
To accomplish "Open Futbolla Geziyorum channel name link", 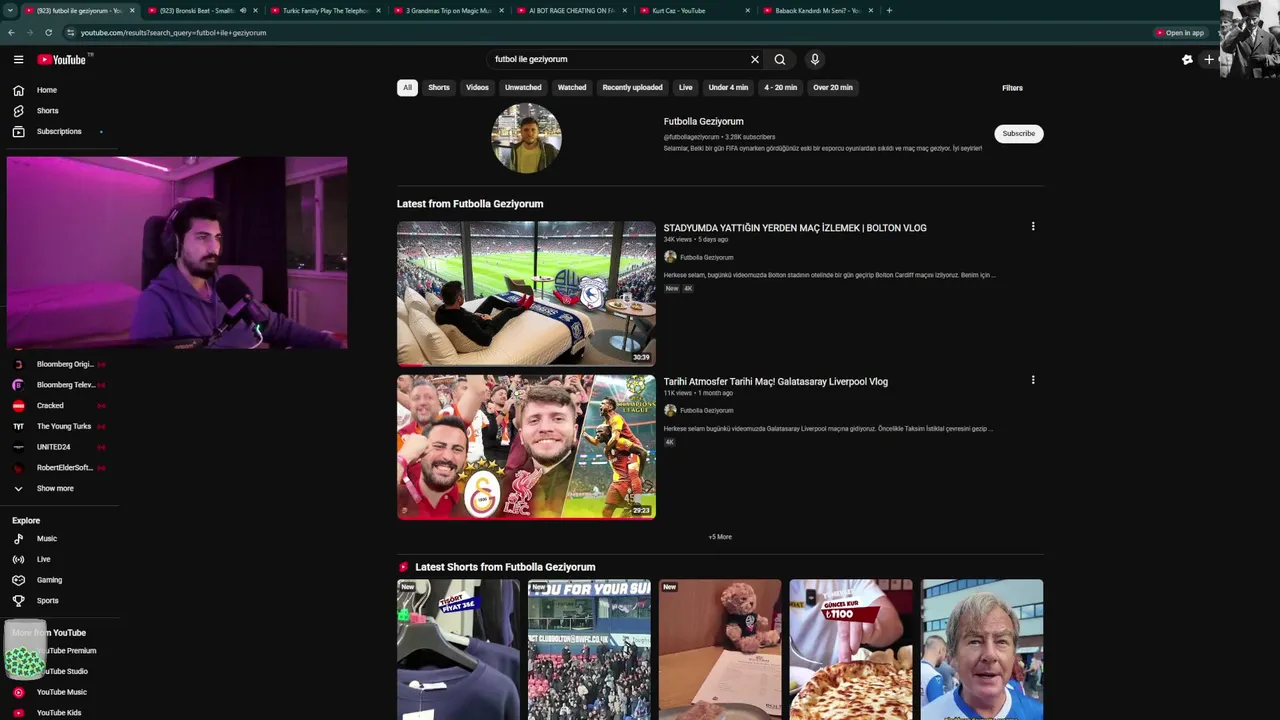I will click(x=703, y=121).
